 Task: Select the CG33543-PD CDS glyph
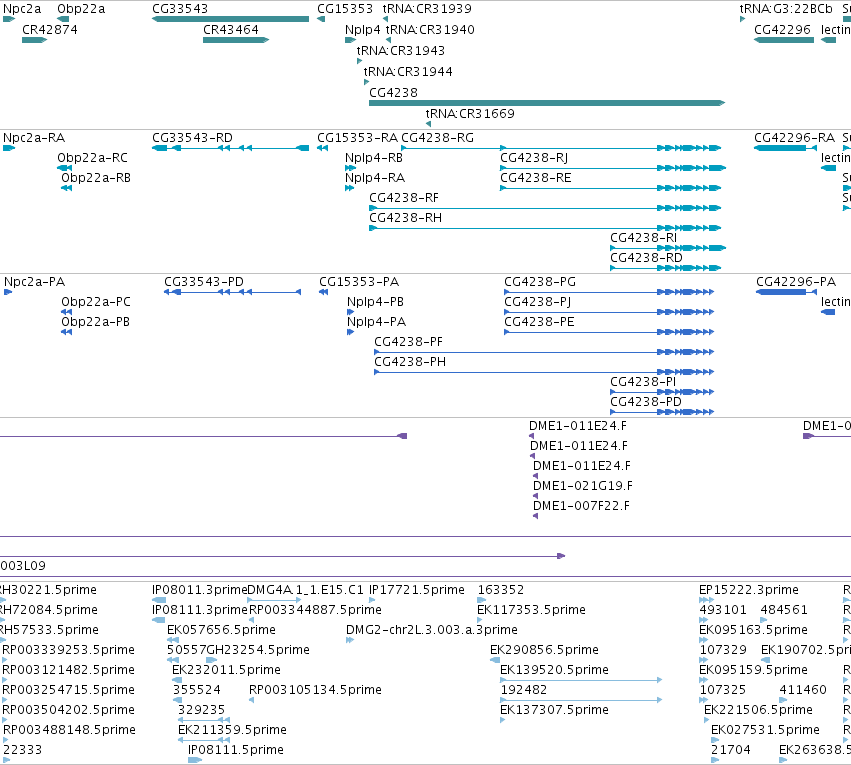tap(232, 292)
